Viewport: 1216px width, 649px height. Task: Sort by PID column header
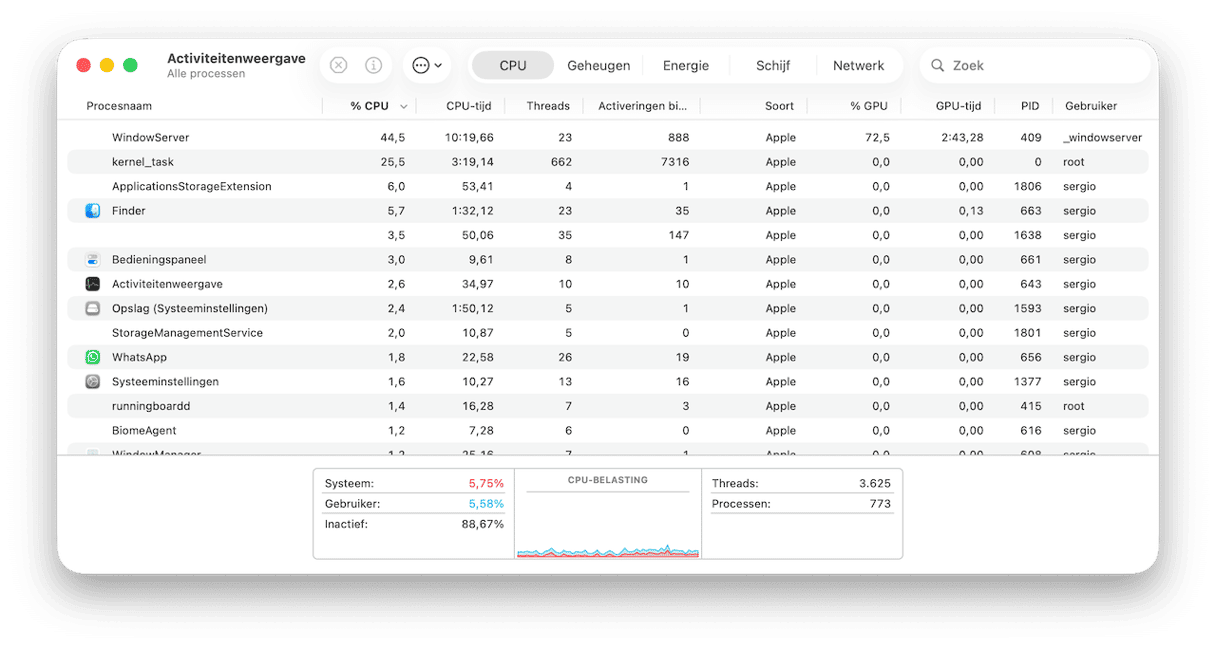(1030, 106)
